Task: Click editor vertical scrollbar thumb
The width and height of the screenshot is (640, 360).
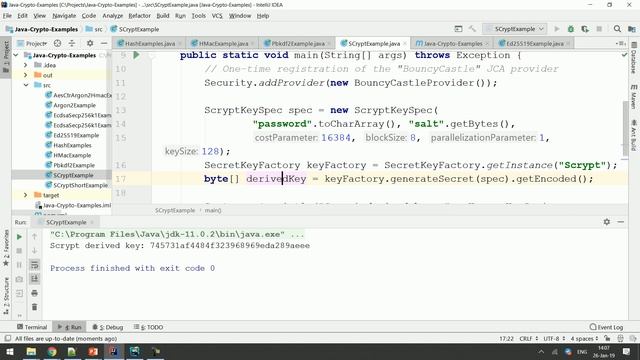Action: pyautogui.click(x=625, y=129)
